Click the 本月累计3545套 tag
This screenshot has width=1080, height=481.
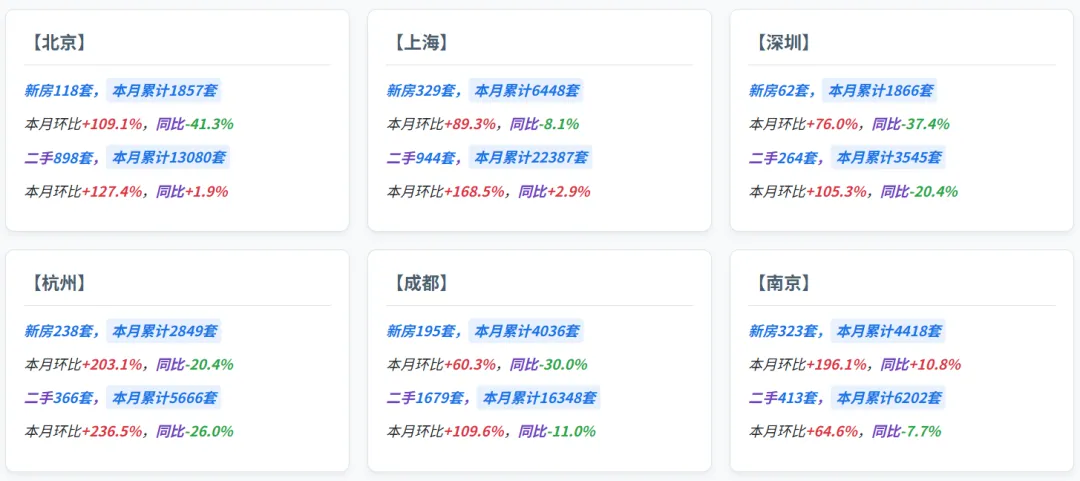pyautogui.click(x=889, y=158)
